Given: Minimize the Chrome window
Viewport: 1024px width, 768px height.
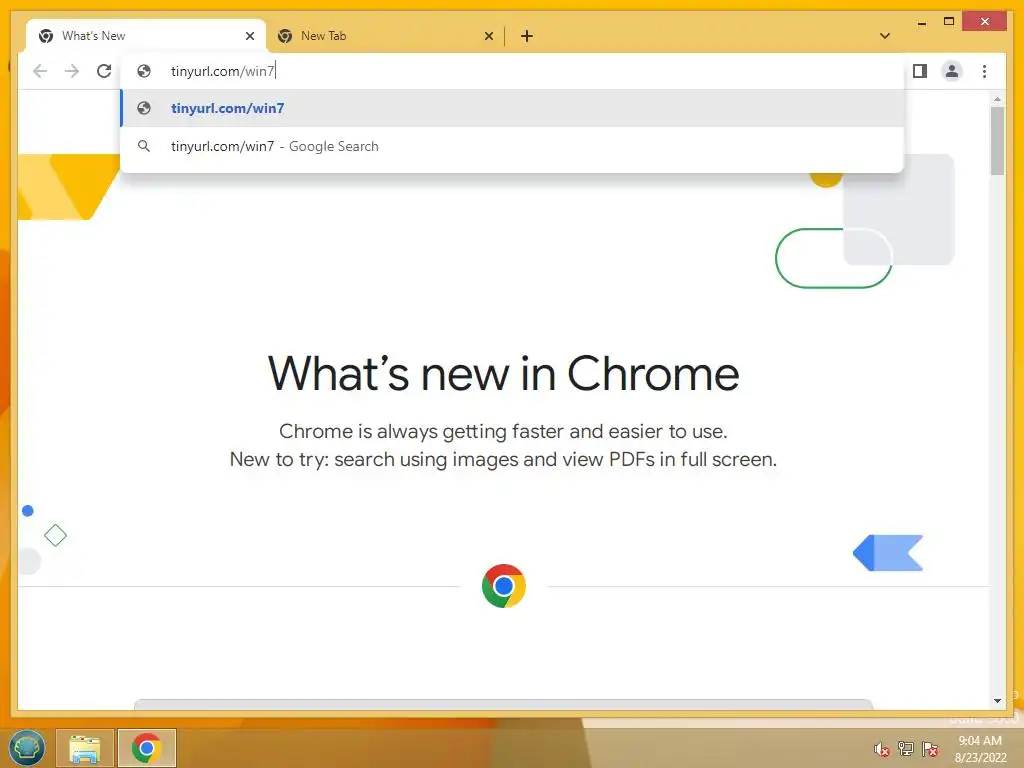Looking at the screenshot, I should (921, 23).
